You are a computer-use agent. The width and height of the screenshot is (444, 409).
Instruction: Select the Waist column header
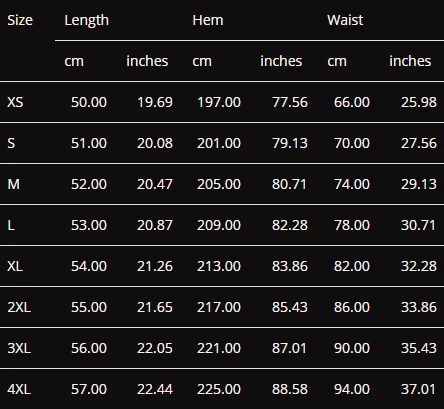(x=345, y=20)
